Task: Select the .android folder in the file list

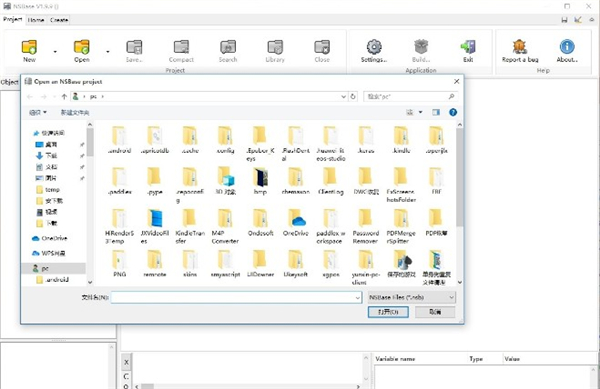Action: click(x=119, y=140)
